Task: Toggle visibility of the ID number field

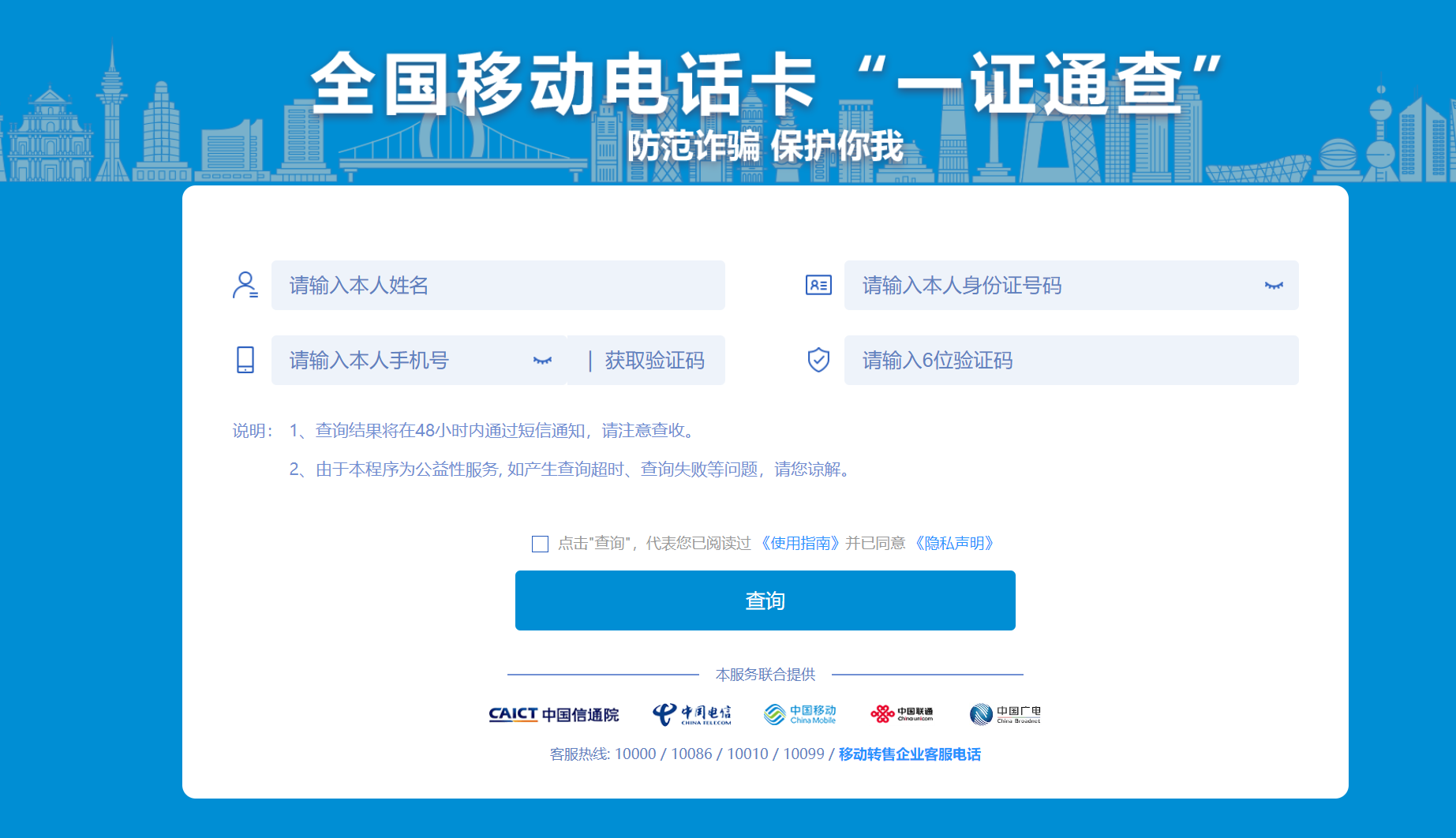Action: [x=1274, y=286]
